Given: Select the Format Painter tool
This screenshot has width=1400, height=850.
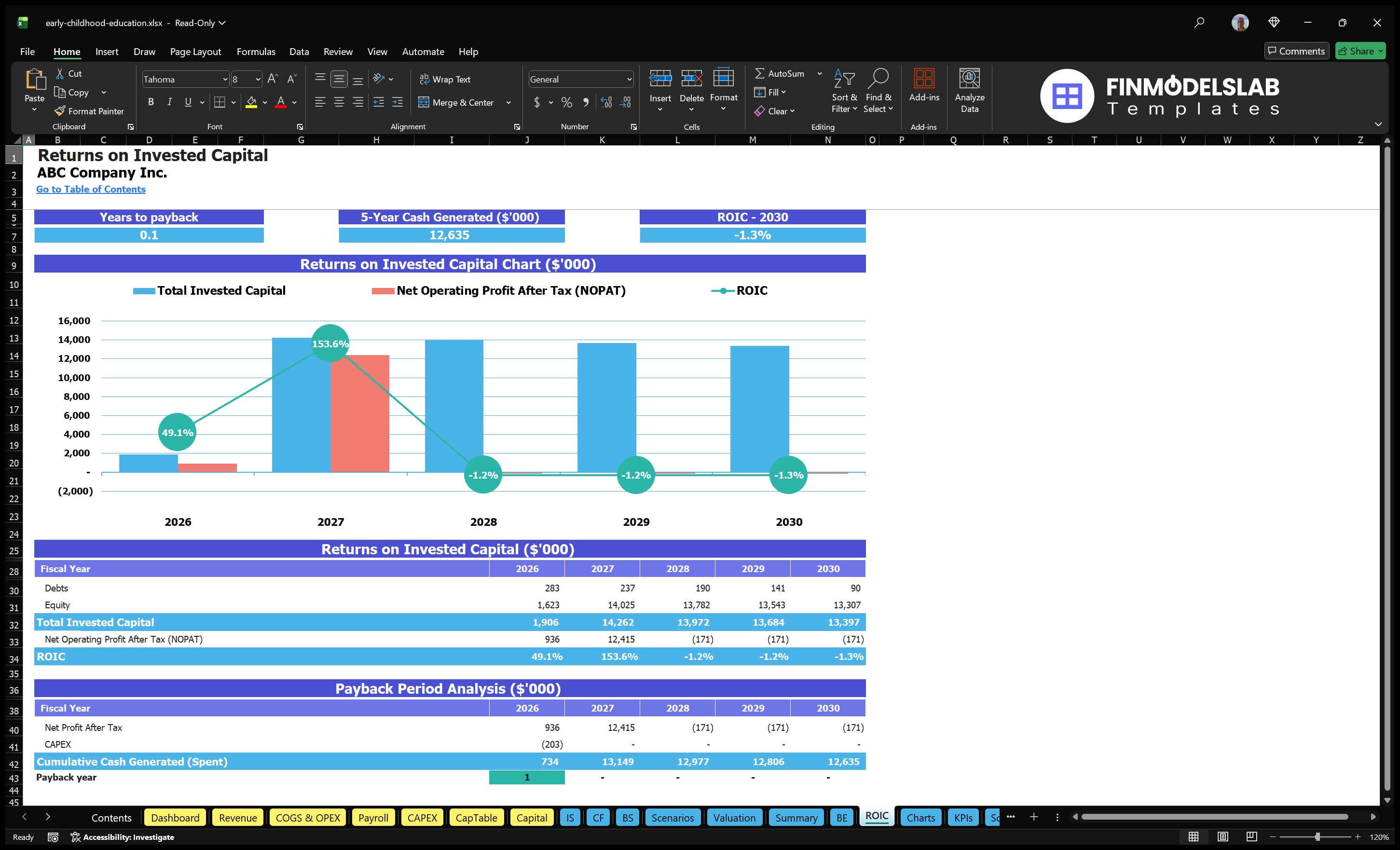Looking at the screenshot, I should (89, 111).
